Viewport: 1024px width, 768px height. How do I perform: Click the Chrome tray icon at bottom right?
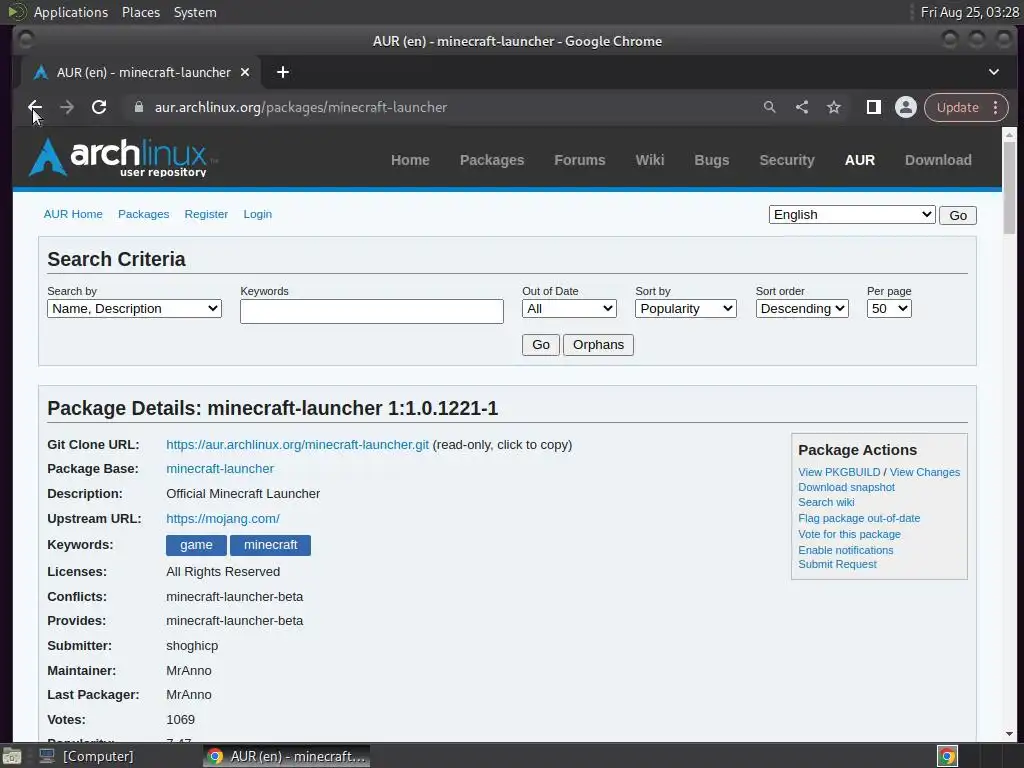(947, 756)
